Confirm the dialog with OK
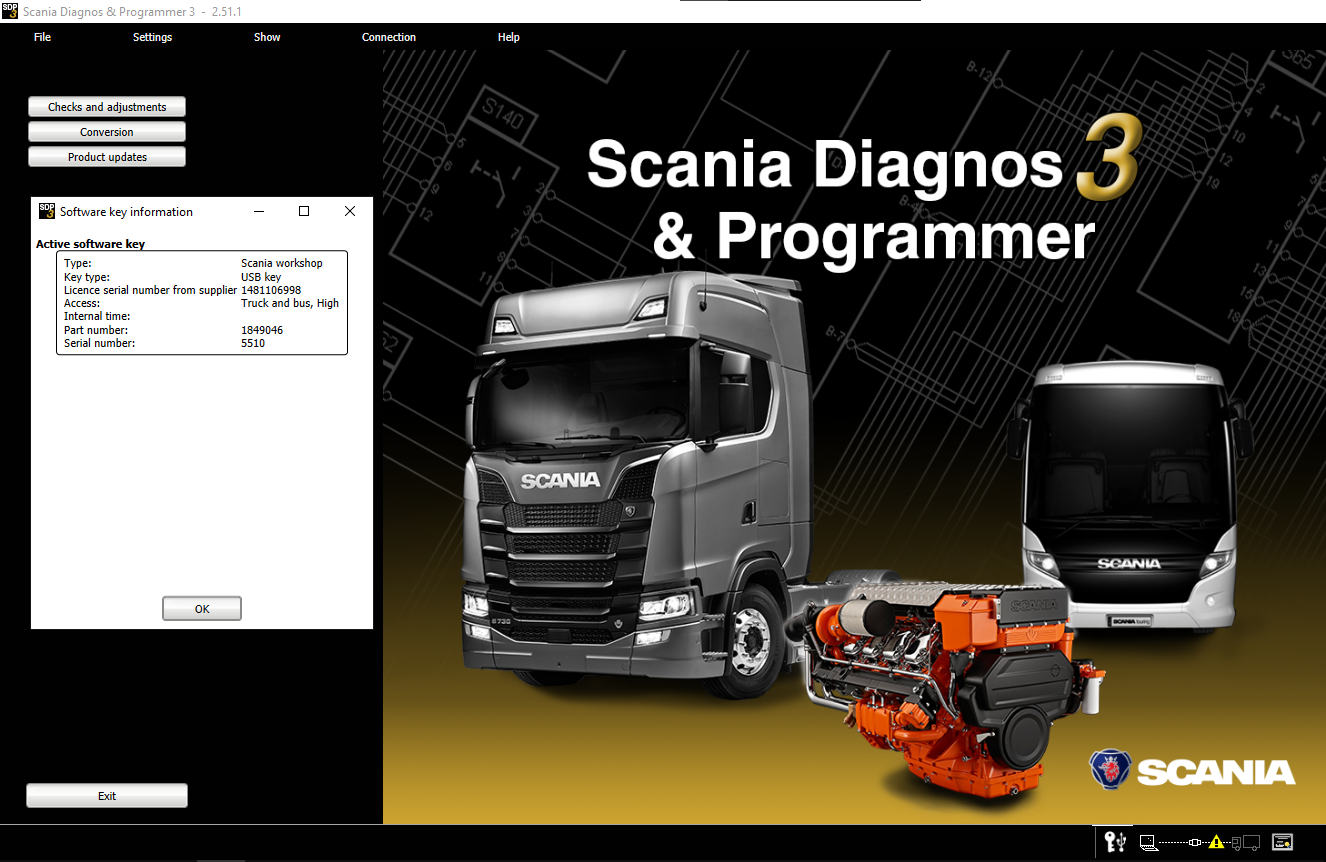The width and height of the screenshot is (1326, 862). point(202,609)
